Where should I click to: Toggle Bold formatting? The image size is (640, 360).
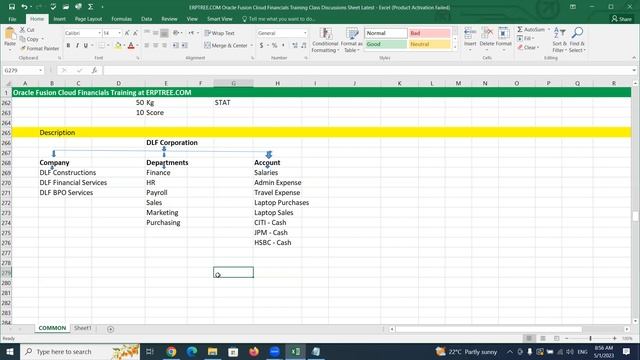point(68,45)
